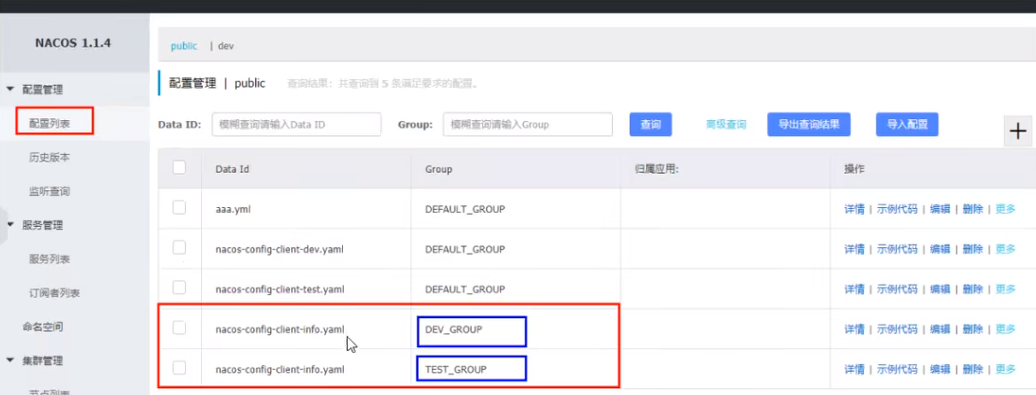Check the DEV_GROUP nacos-config-client-info.yaml row

pyautogui.click(x=179, y=328)
